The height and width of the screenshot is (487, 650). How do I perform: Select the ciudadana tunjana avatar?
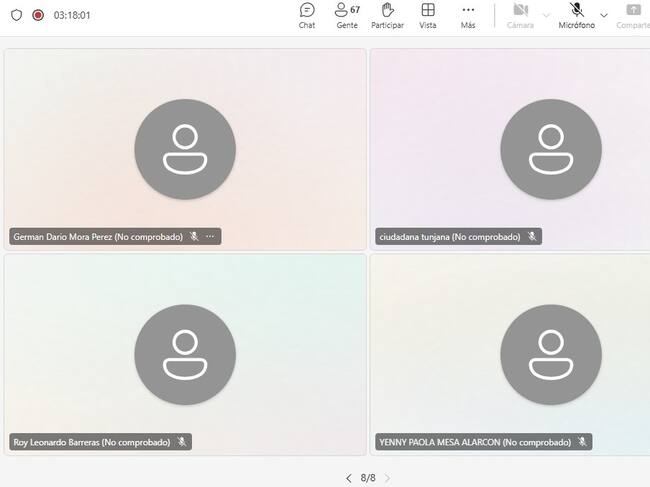[551, 149]
